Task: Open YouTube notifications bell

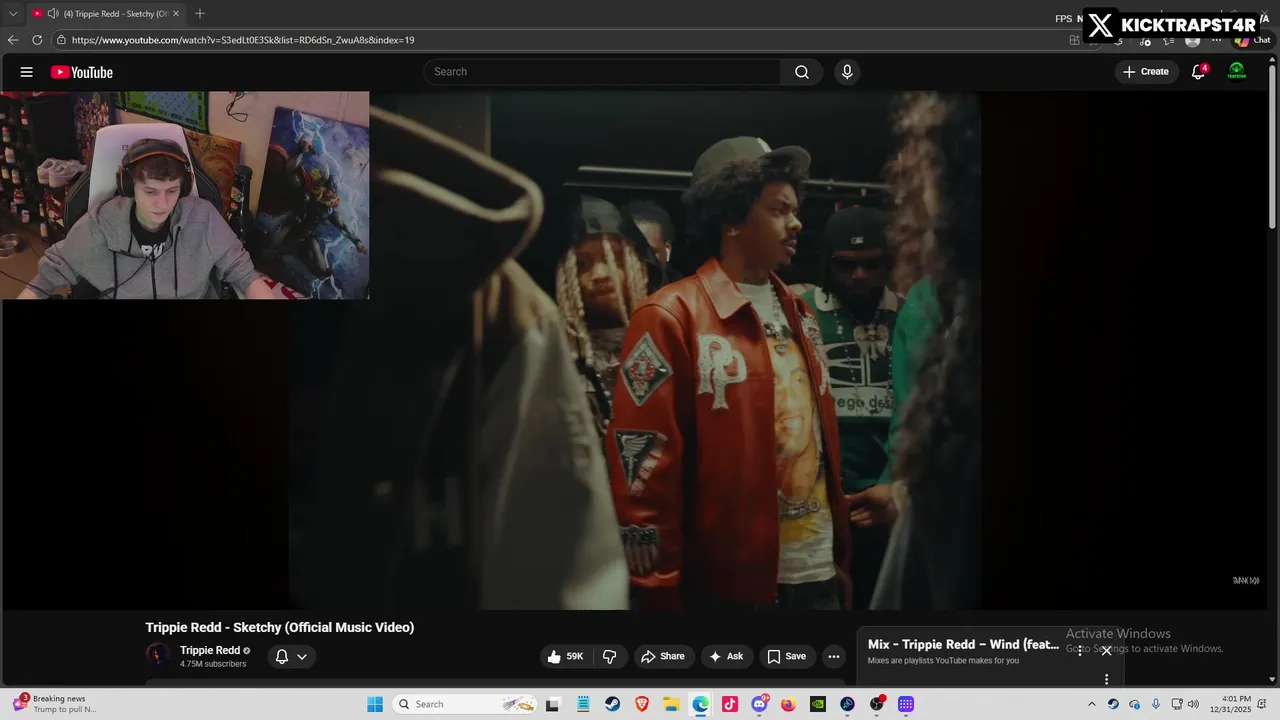Action: [1198, 72]
